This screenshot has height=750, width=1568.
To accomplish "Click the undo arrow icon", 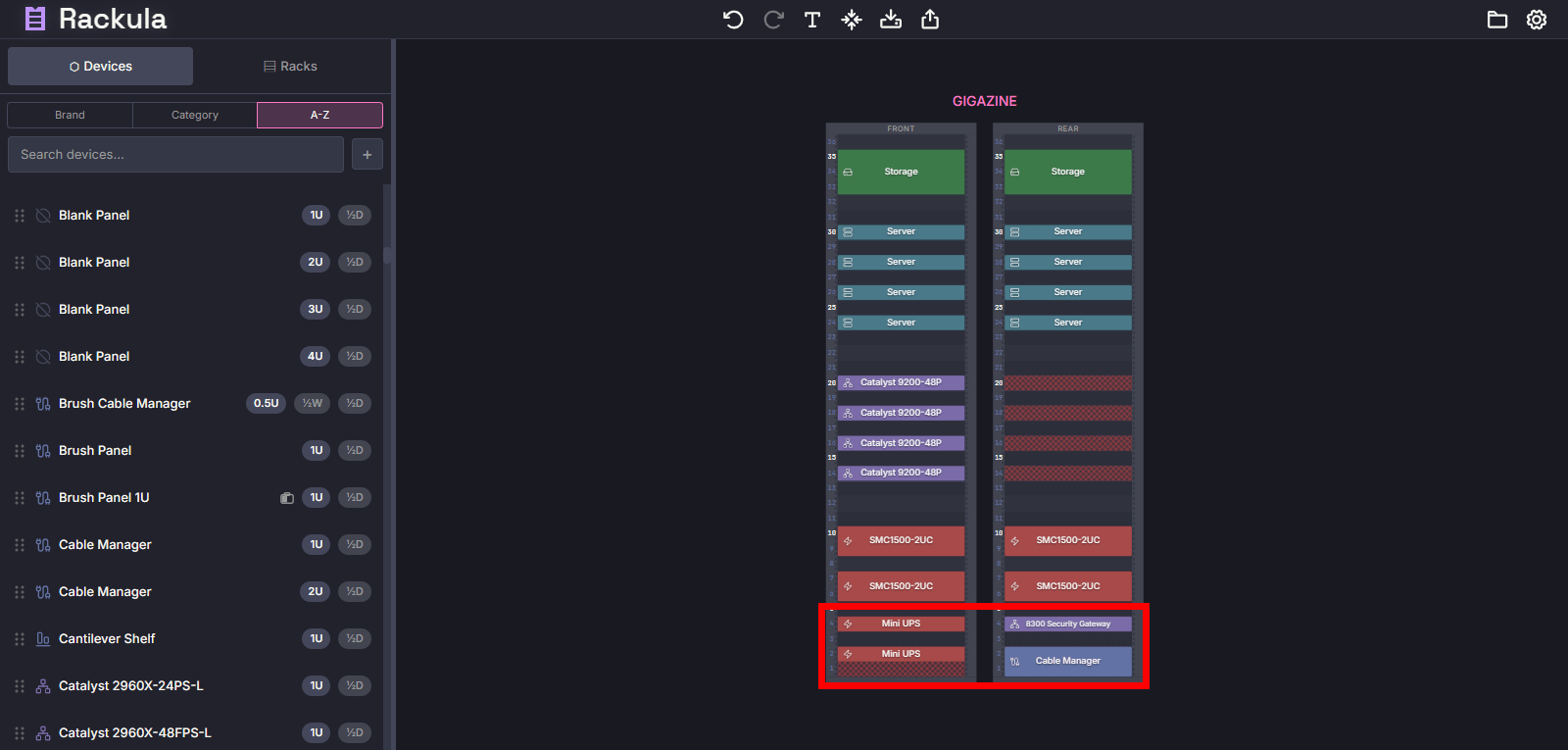I will (733, 20).
